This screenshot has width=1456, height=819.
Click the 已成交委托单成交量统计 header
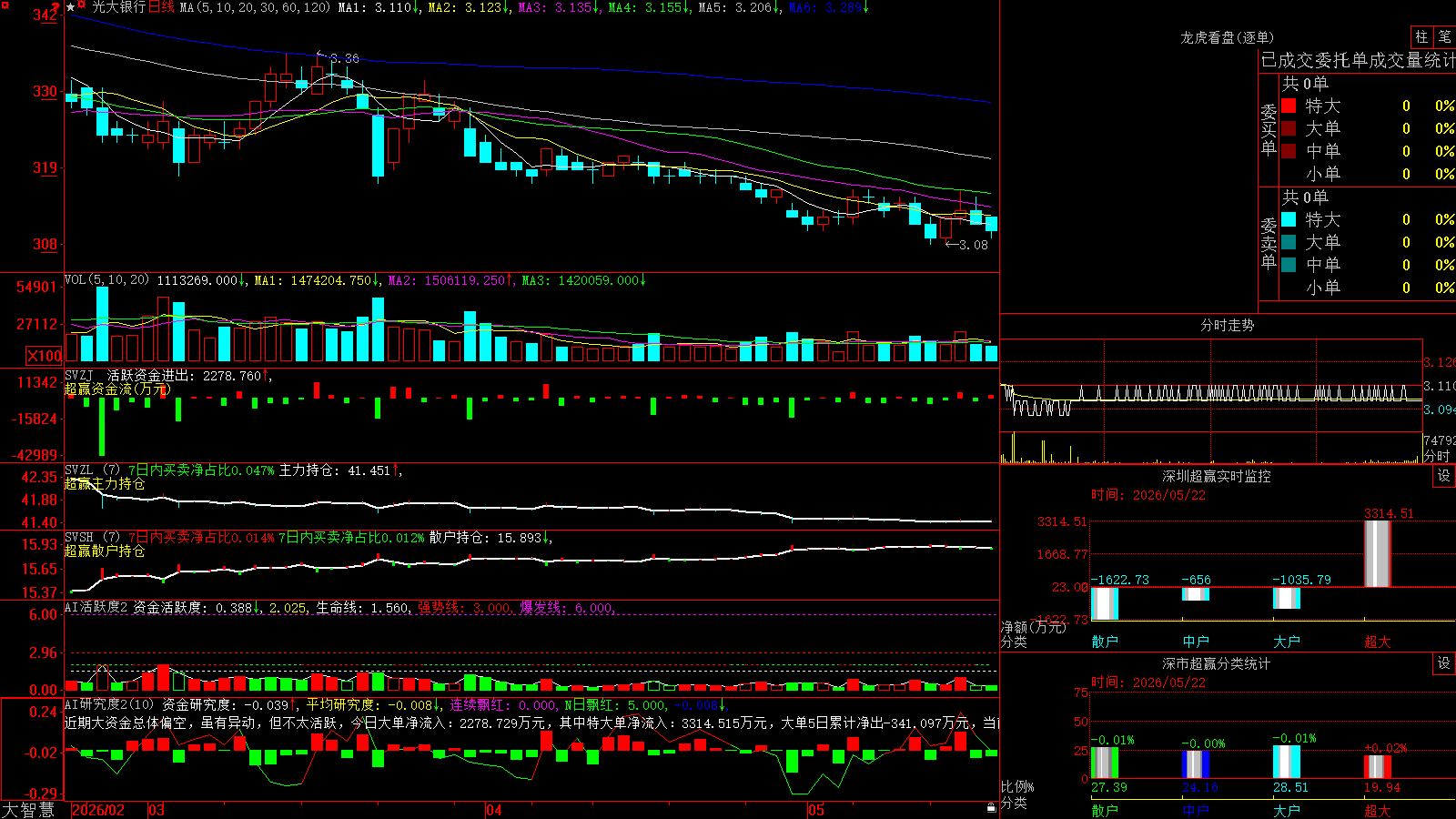[1358, 60]
